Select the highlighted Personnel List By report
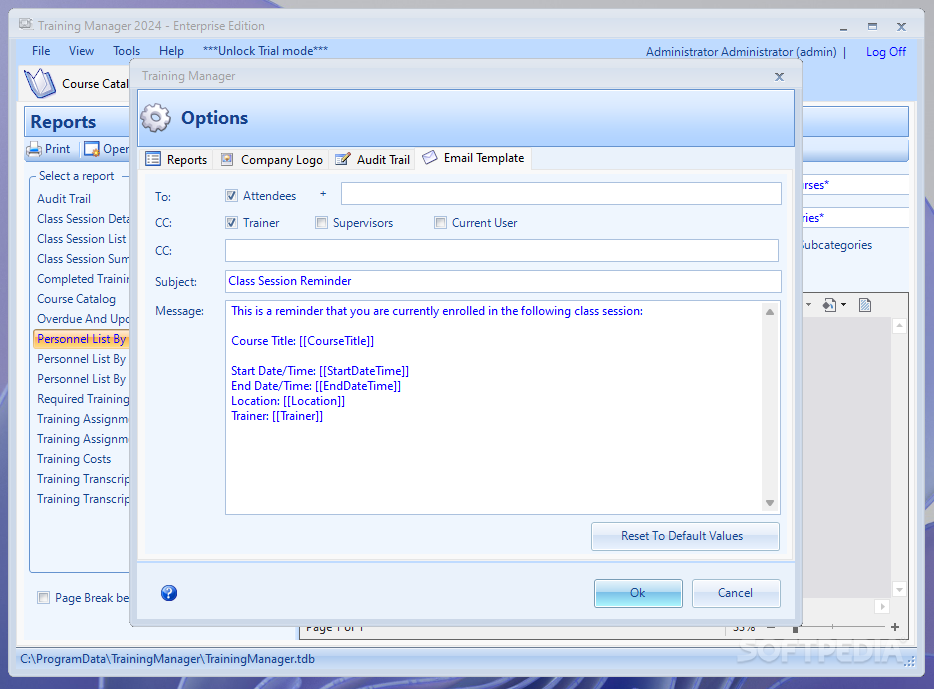Screen dimensions: 934x689 81,339
